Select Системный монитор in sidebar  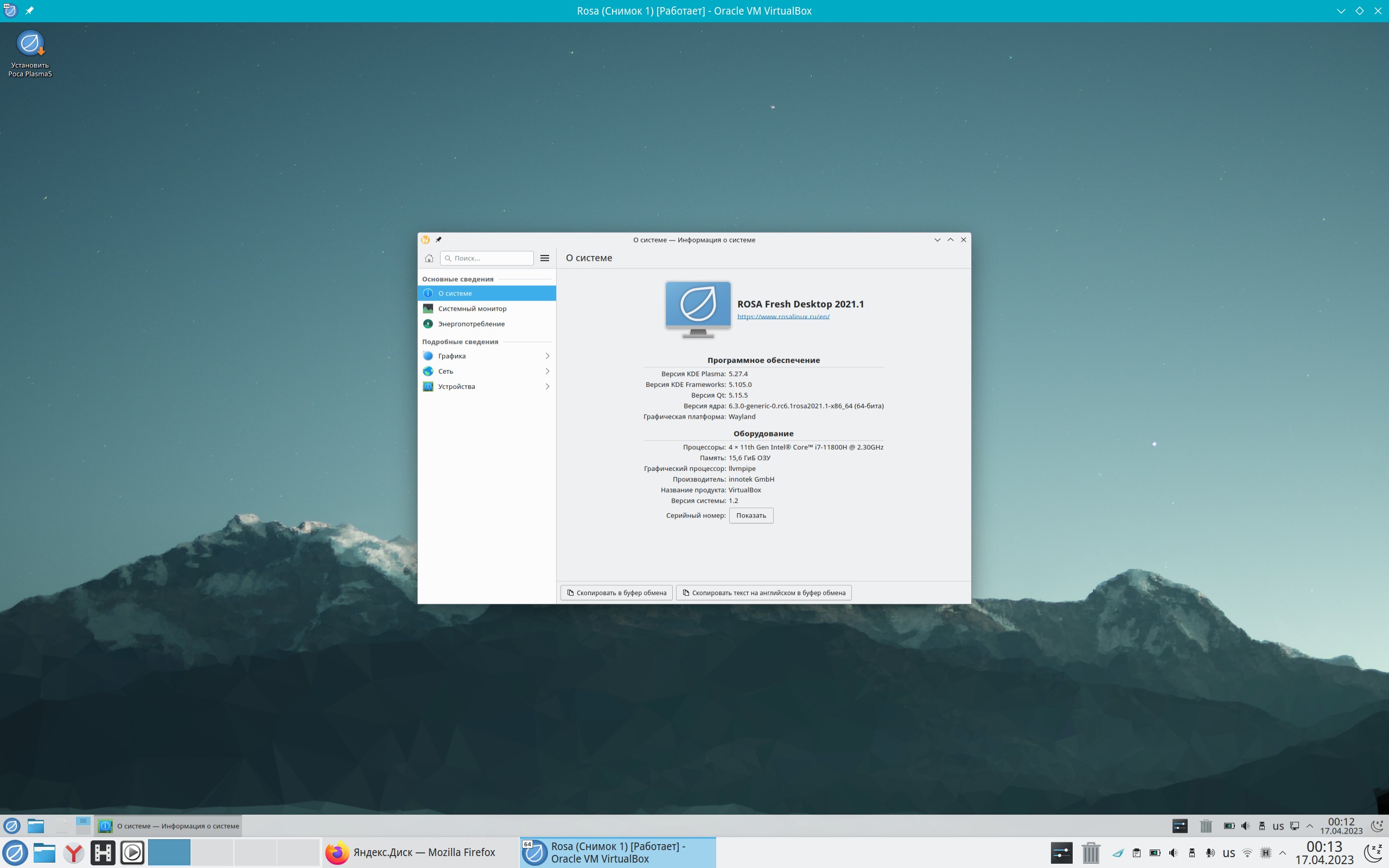pyautogui.click(x=472, y=309)
